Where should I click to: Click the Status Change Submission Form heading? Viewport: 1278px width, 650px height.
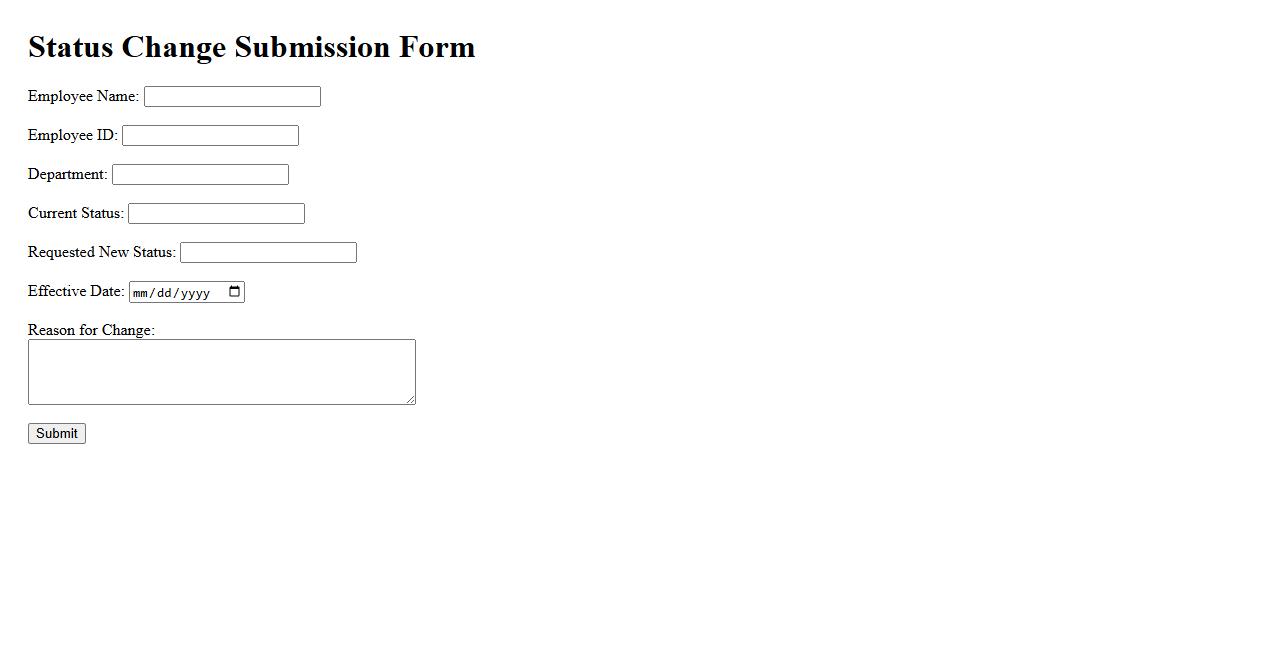coord(251,47)
